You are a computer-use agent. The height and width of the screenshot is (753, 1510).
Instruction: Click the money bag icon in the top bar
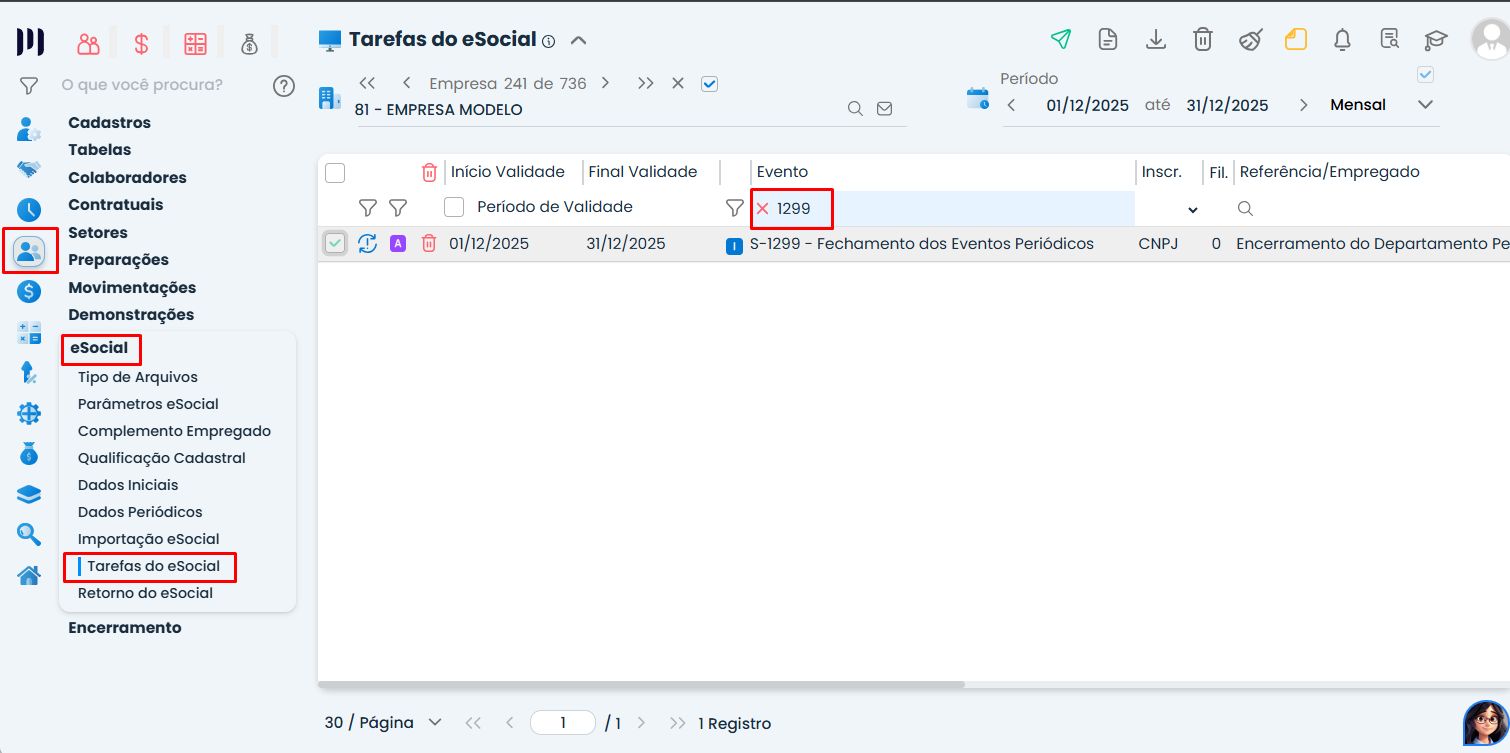pyautogui.click(x=249, y=44)
